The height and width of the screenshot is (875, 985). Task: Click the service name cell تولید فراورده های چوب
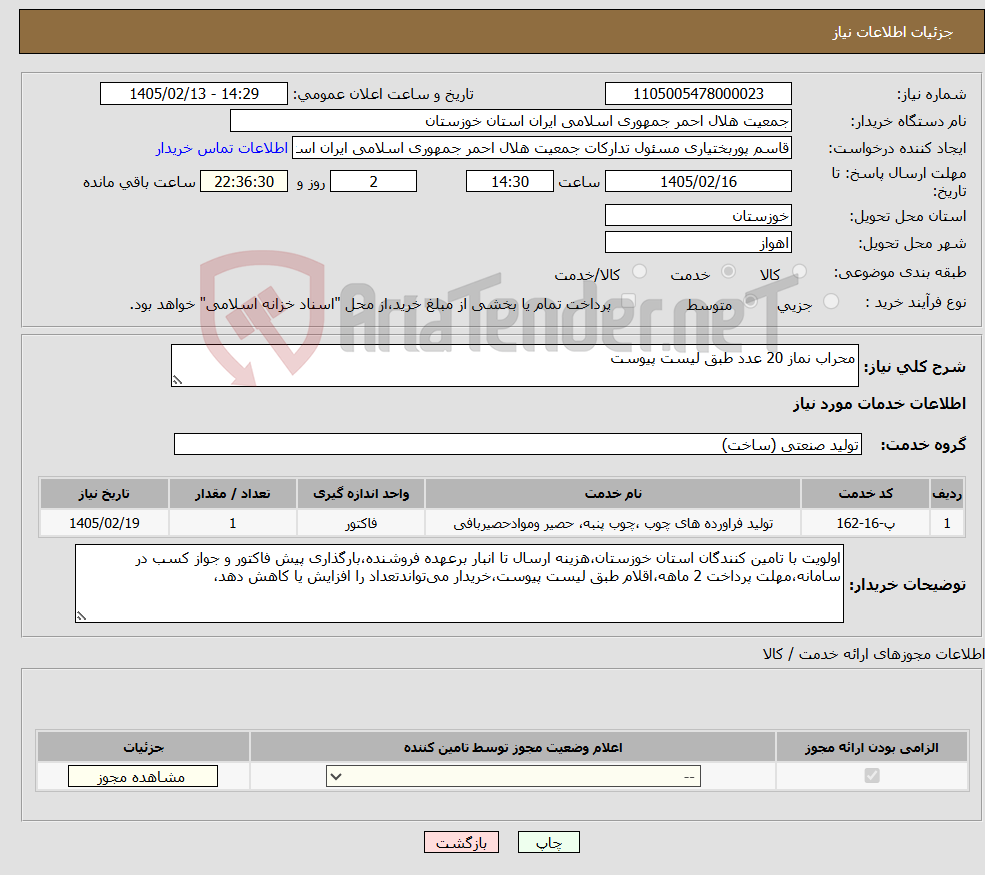[612, 523]
